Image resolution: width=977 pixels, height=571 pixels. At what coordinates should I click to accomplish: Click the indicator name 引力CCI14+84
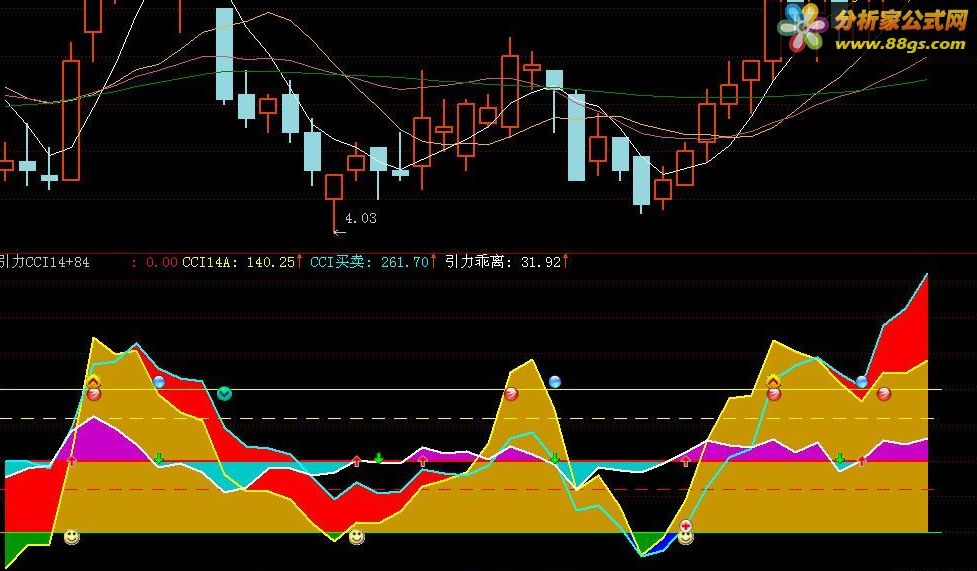point(45,262)
